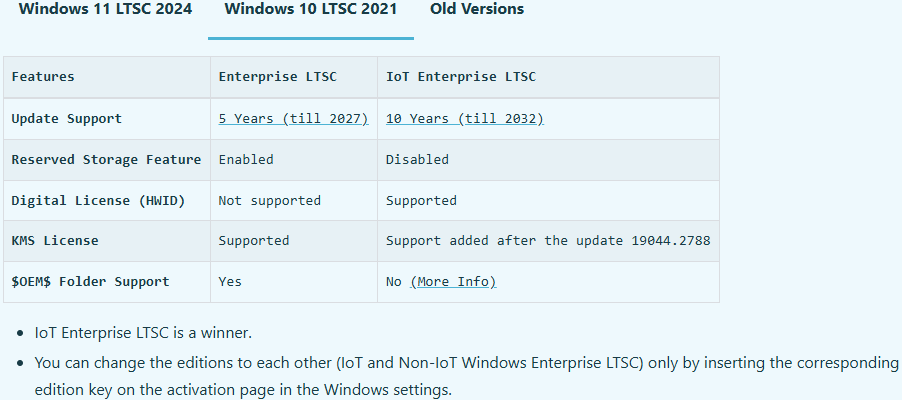Click the Features column header
902x400 pixels.
(x=43, y=77)
